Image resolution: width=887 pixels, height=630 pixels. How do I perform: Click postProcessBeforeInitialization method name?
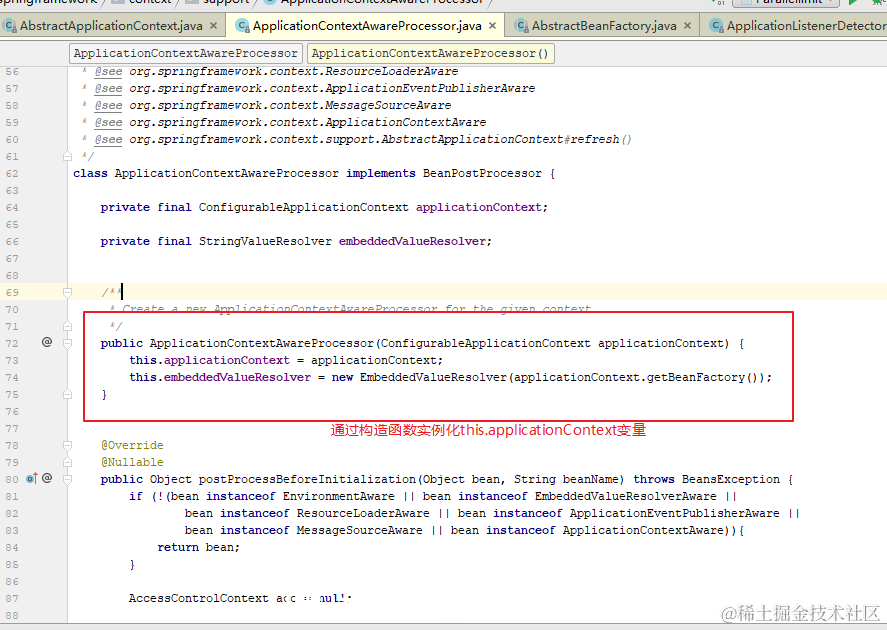[307, 479]
